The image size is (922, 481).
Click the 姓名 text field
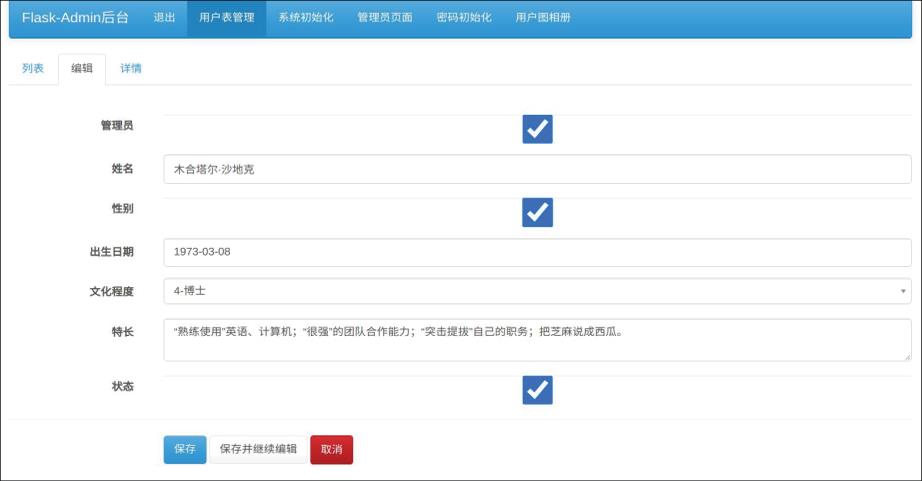tap(537, 169)
